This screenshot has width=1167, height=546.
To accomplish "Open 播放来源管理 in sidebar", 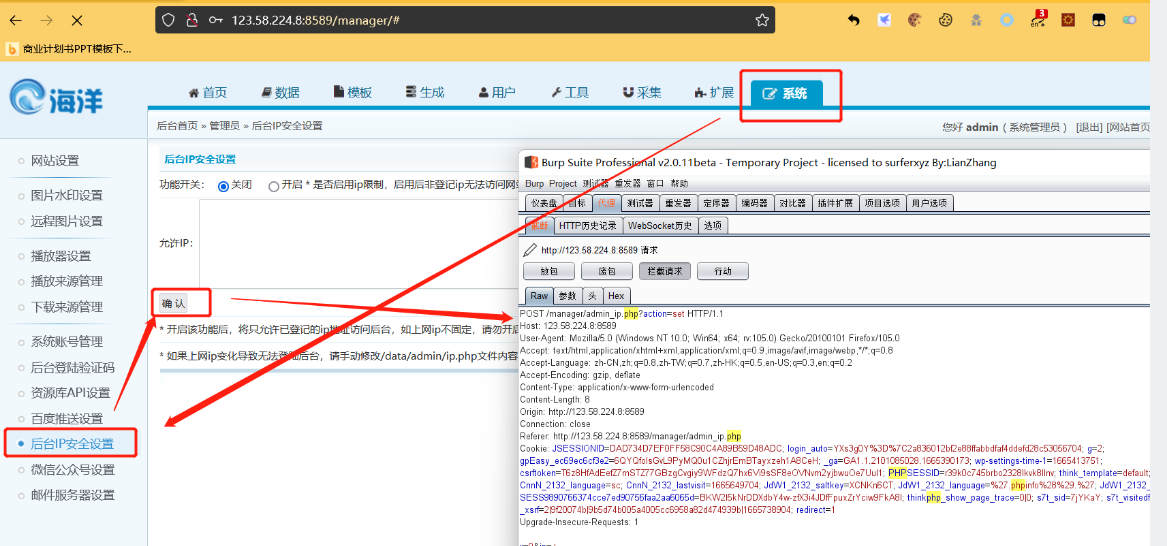I will point(66,281).
